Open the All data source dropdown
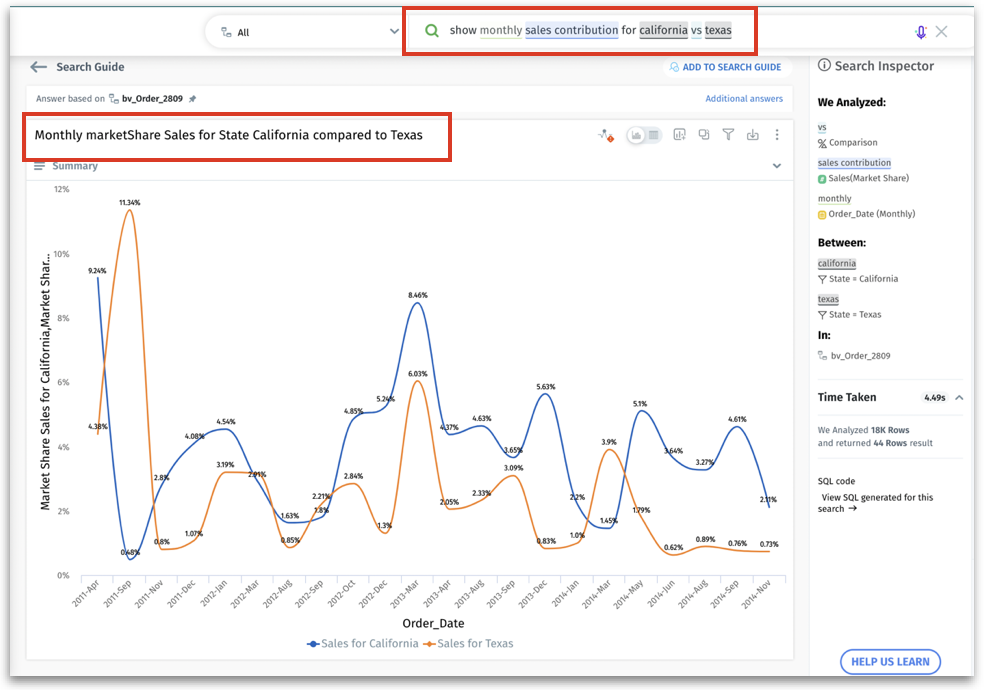Image resolution: width=984 pixels, height=690 pixels. click(310, 32)
